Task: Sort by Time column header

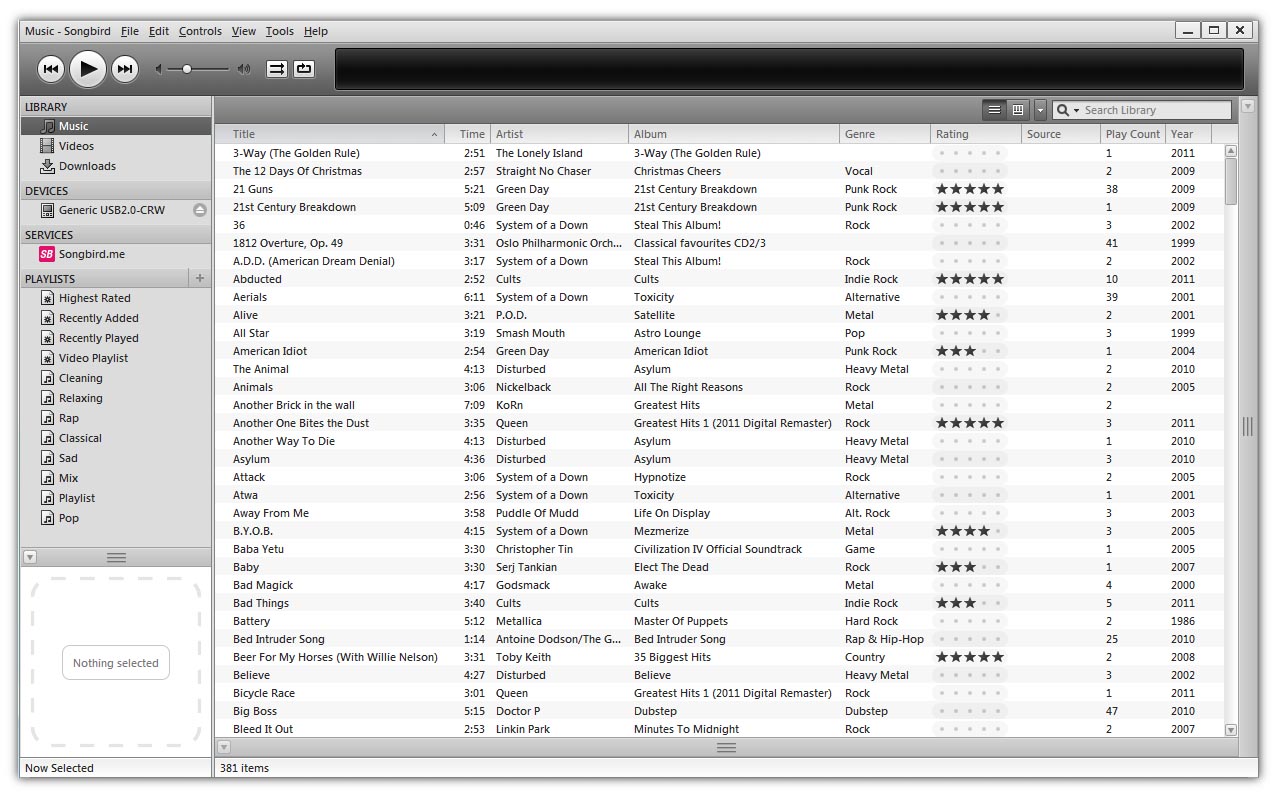Action: click(x=467, y=134)
